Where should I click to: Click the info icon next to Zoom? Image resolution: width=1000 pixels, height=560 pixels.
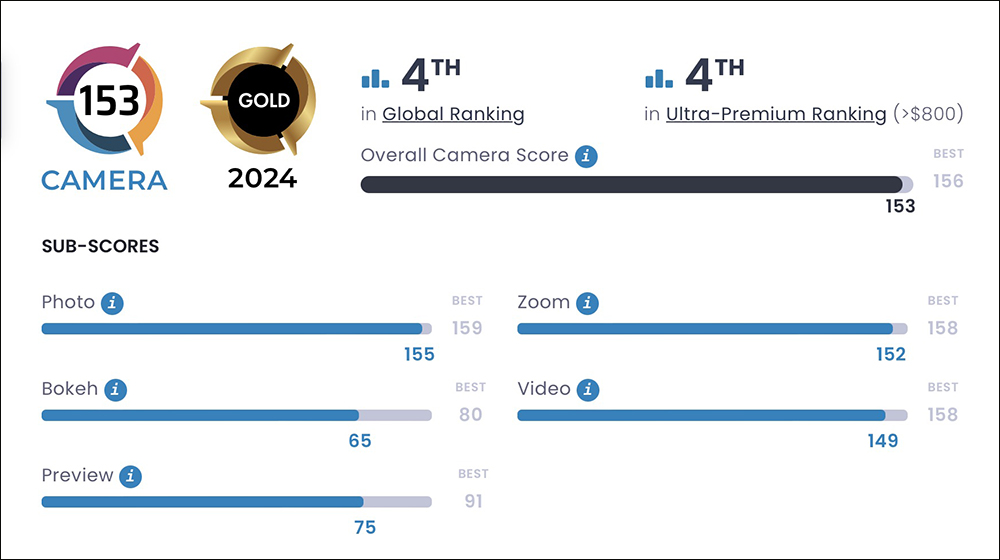(587, 303)
